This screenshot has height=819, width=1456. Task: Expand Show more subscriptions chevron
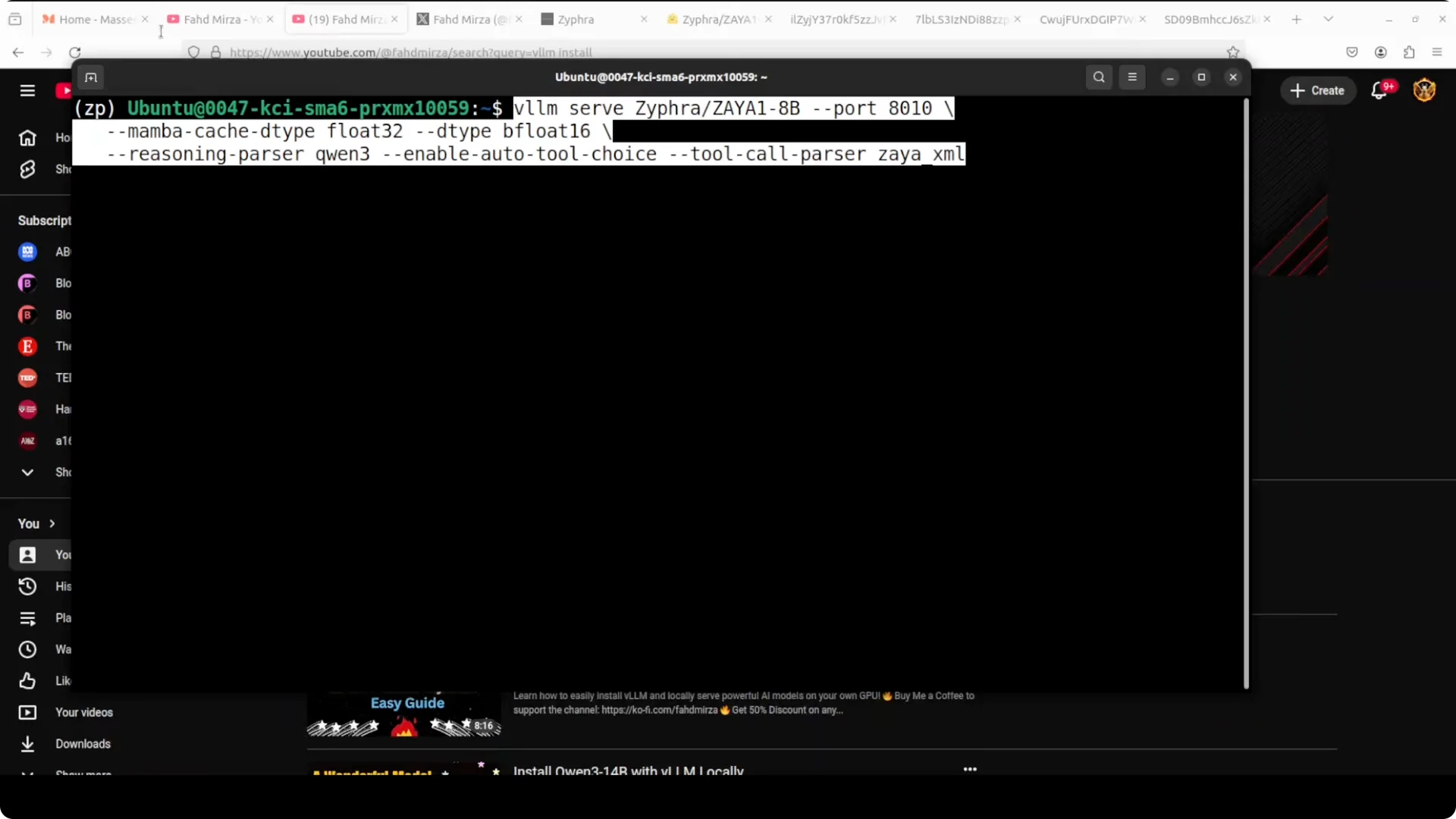coord(27,472)
